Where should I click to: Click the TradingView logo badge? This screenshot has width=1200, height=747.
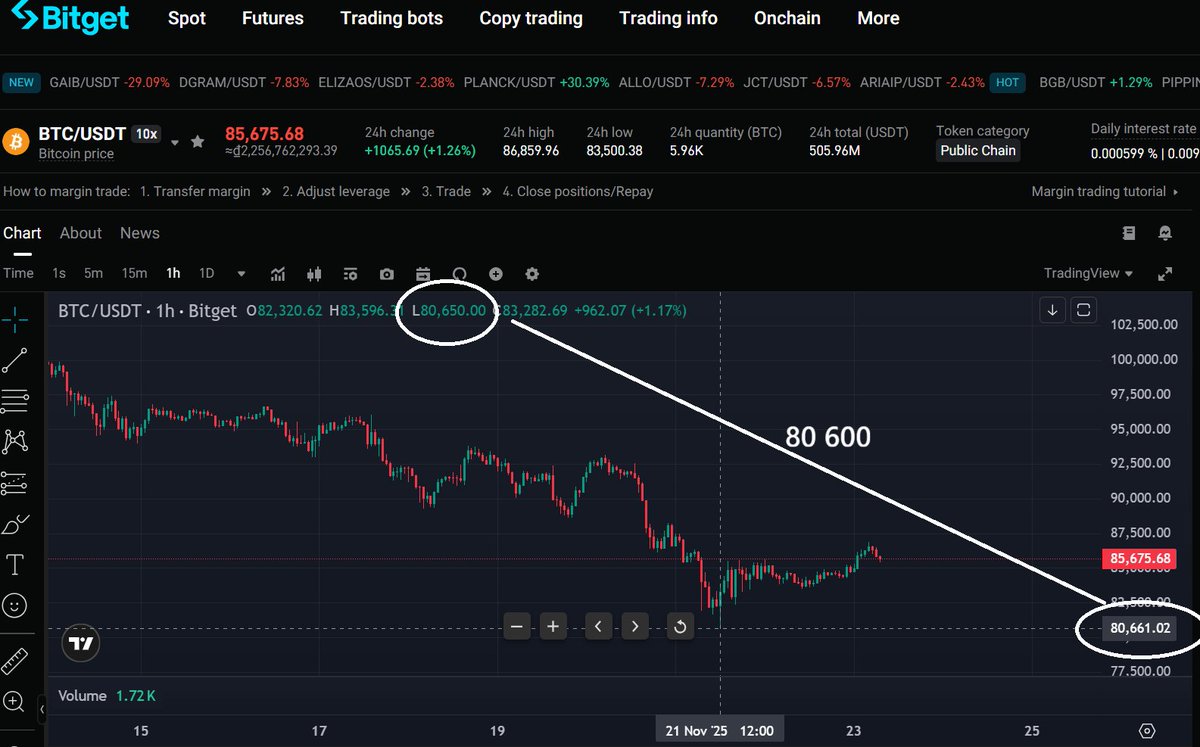[x=81, y=644]
